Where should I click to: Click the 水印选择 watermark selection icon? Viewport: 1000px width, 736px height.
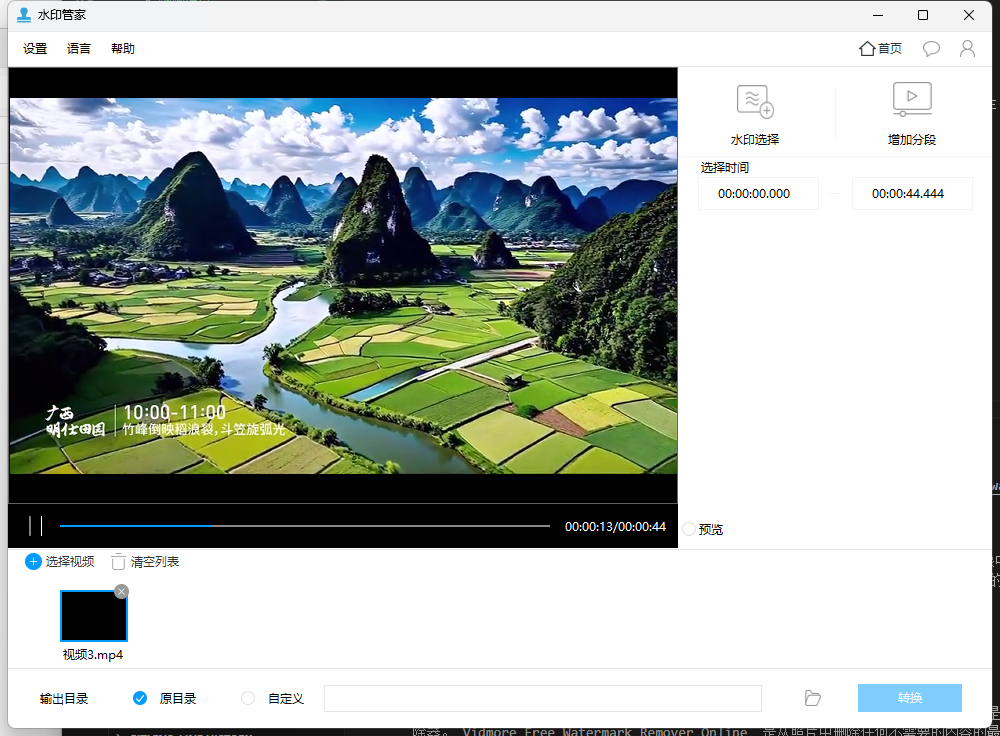[754, 101]
